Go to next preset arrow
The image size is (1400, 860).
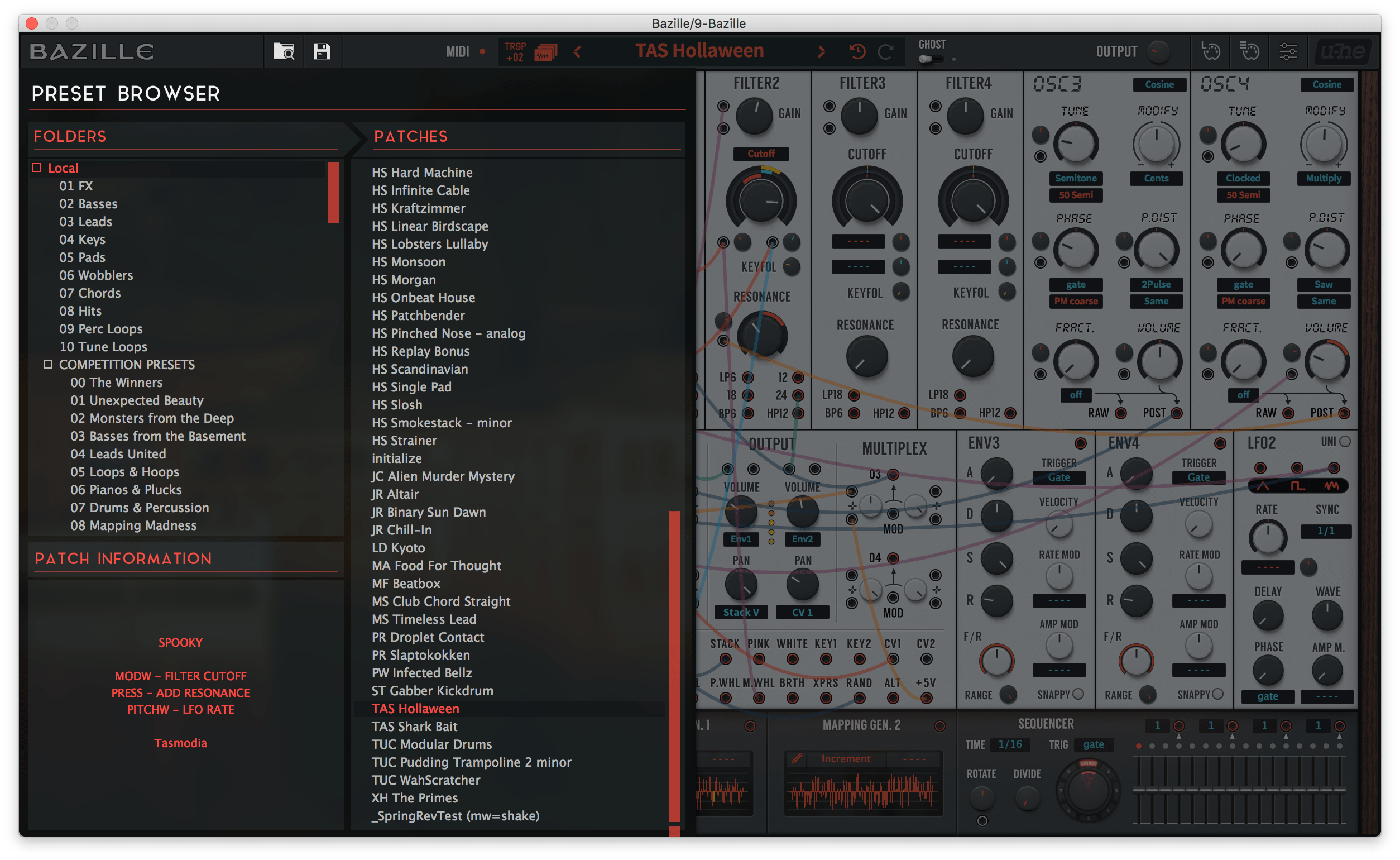click(821, 52)
